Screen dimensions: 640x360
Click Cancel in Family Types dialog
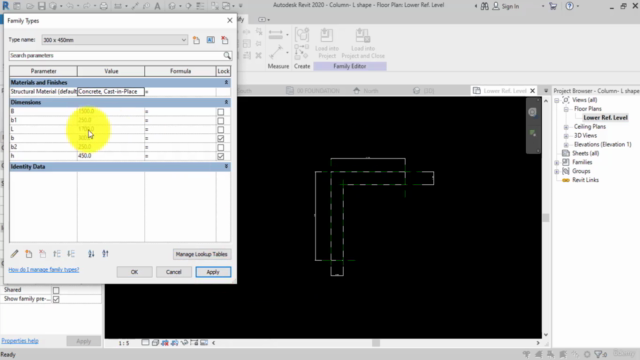point(173,272)
